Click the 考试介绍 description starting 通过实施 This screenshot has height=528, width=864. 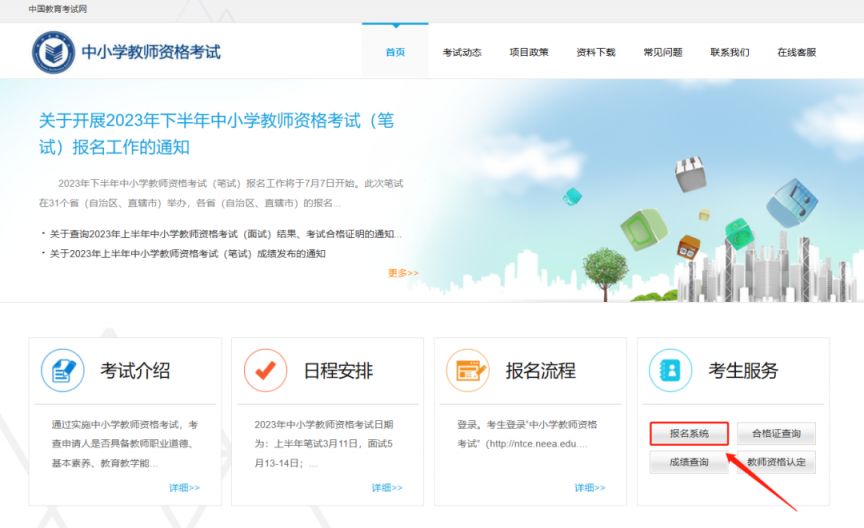pyautogui.click(x=125, y=444)
